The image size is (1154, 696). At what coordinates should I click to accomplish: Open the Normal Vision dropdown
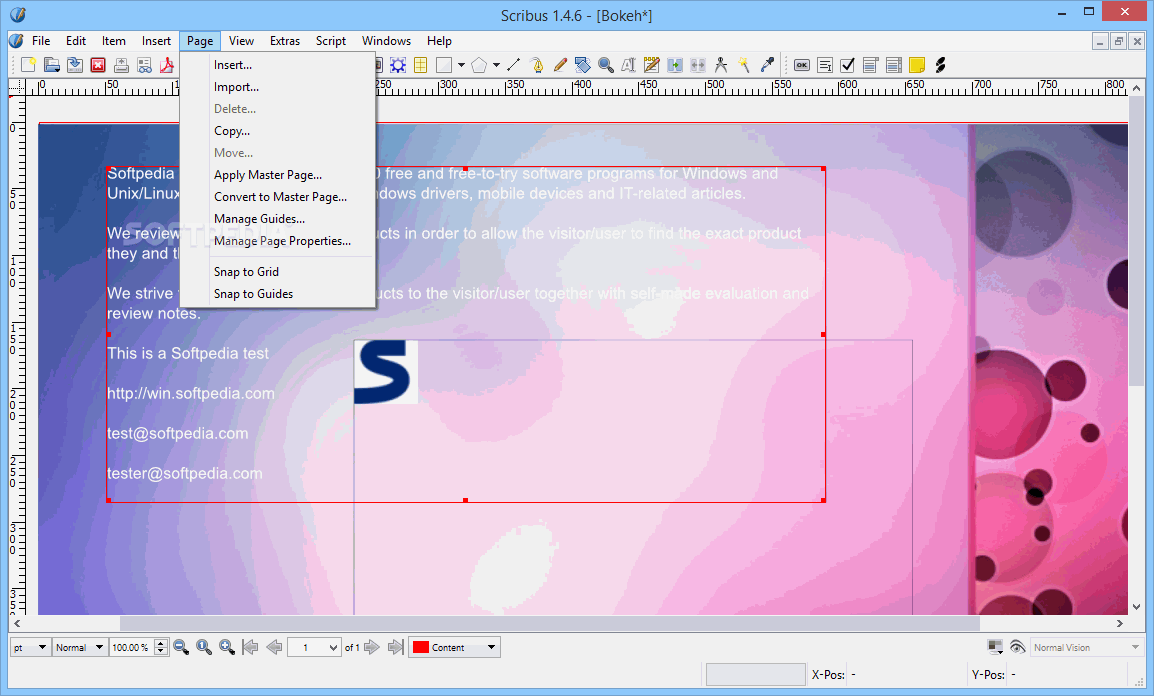click(1086, 647)
